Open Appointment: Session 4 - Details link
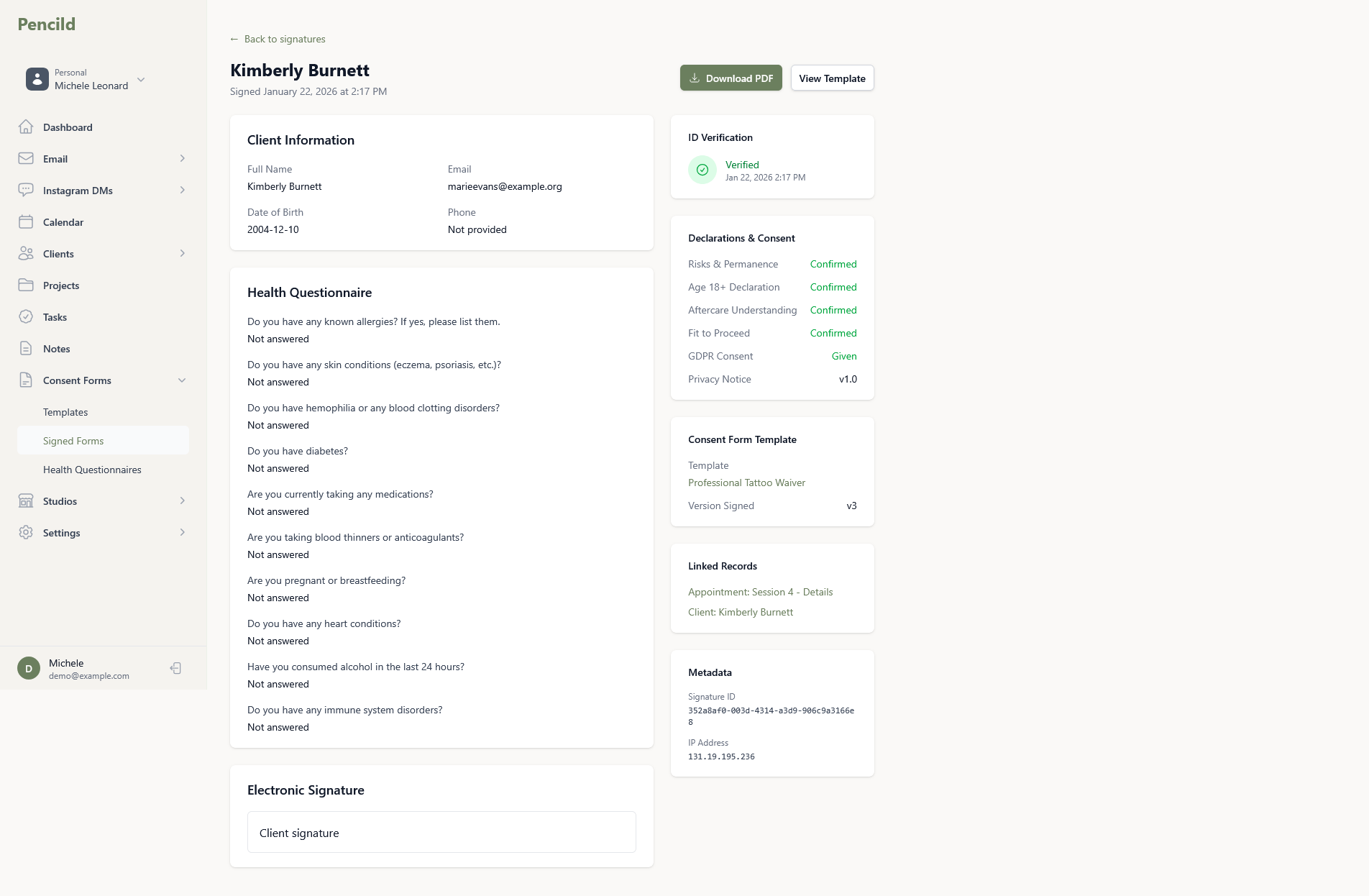This screenshot has height=896, width=1369. (760, 592)
